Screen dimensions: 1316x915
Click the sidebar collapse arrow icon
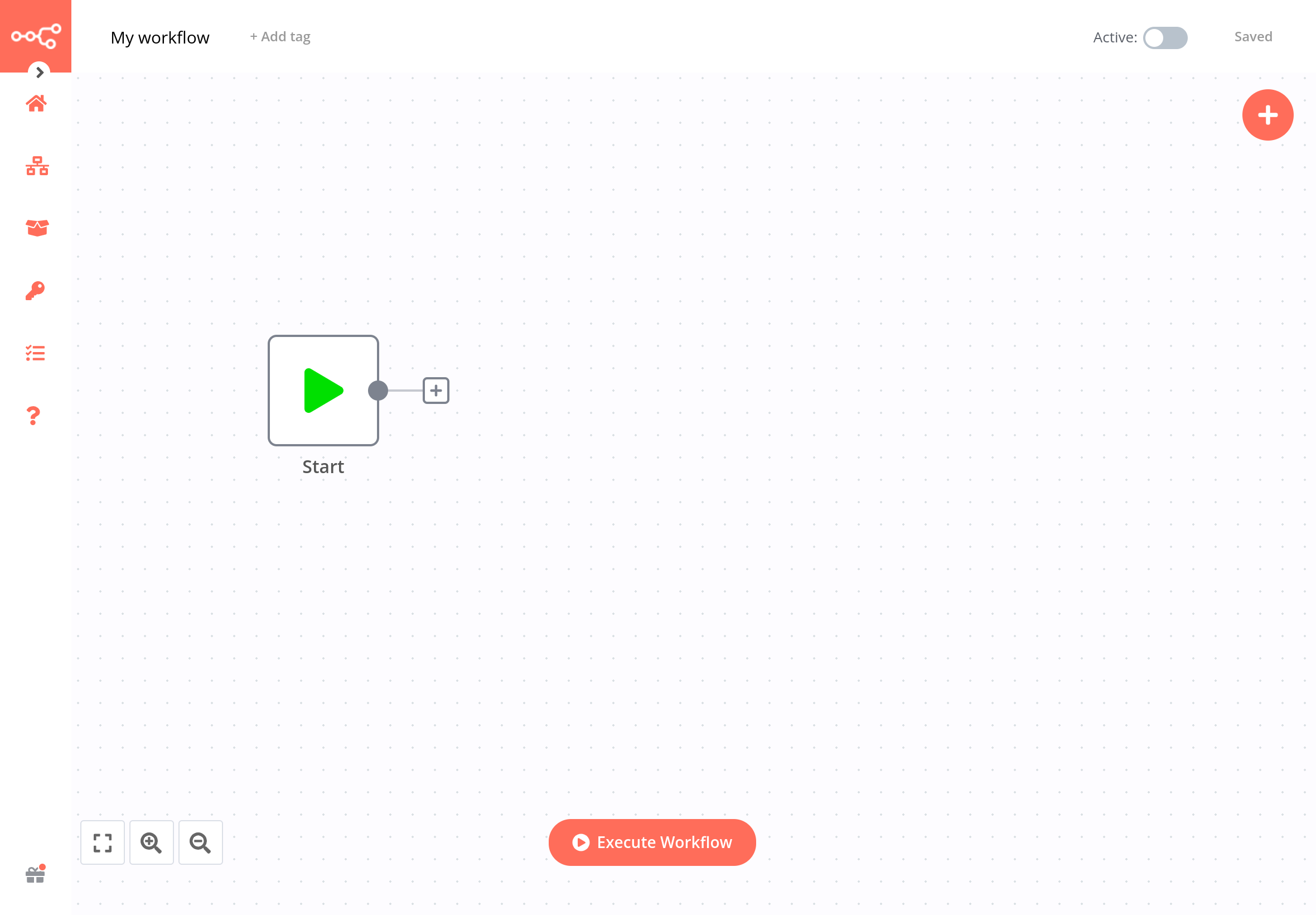tap(38, 72)
